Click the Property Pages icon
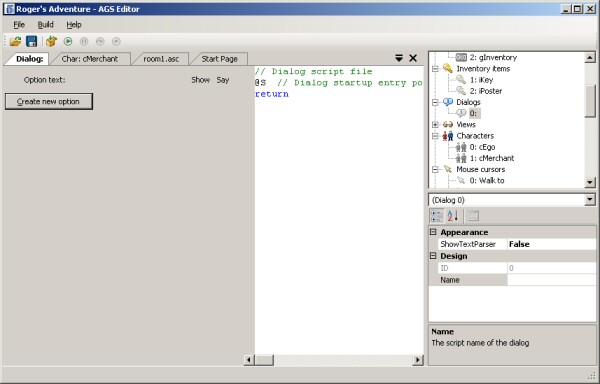Viewport: 600px width, 384px height. pyautogui.click(x=473, y=216)
